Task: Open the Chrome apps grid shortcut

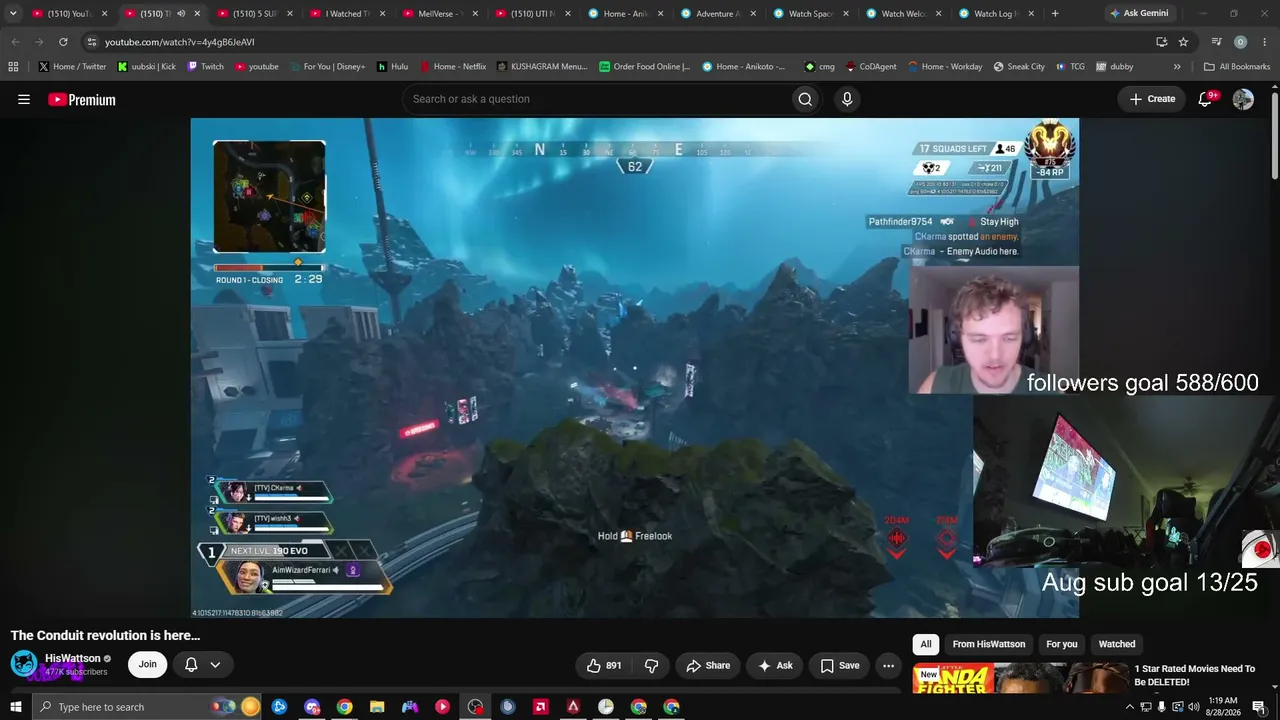Action: click(13, 67)
